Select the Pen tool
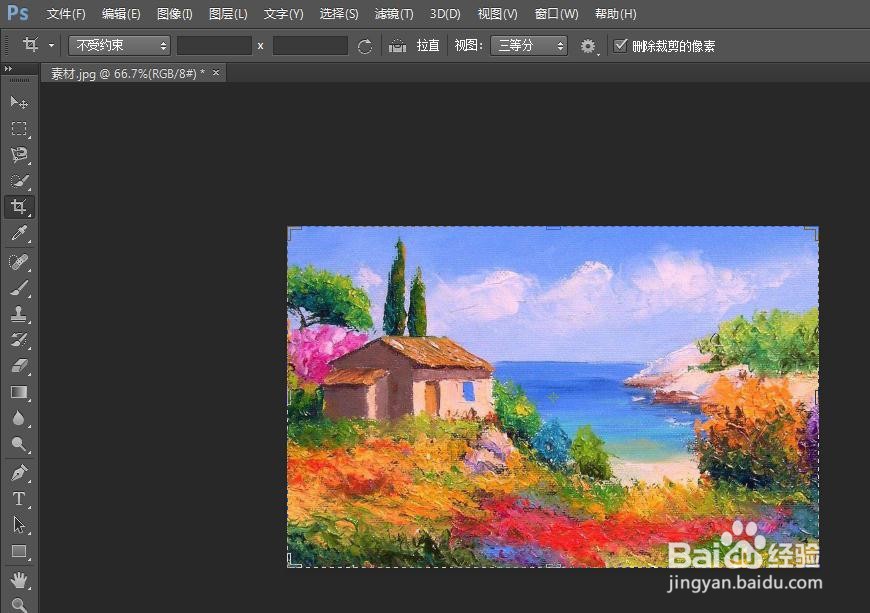Viewport: 870px width, 613px height. [19, 473]
